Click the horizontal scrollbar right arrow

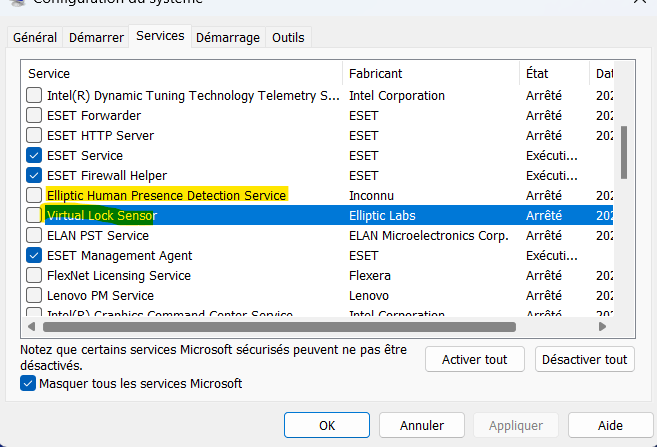click(602, 326)
